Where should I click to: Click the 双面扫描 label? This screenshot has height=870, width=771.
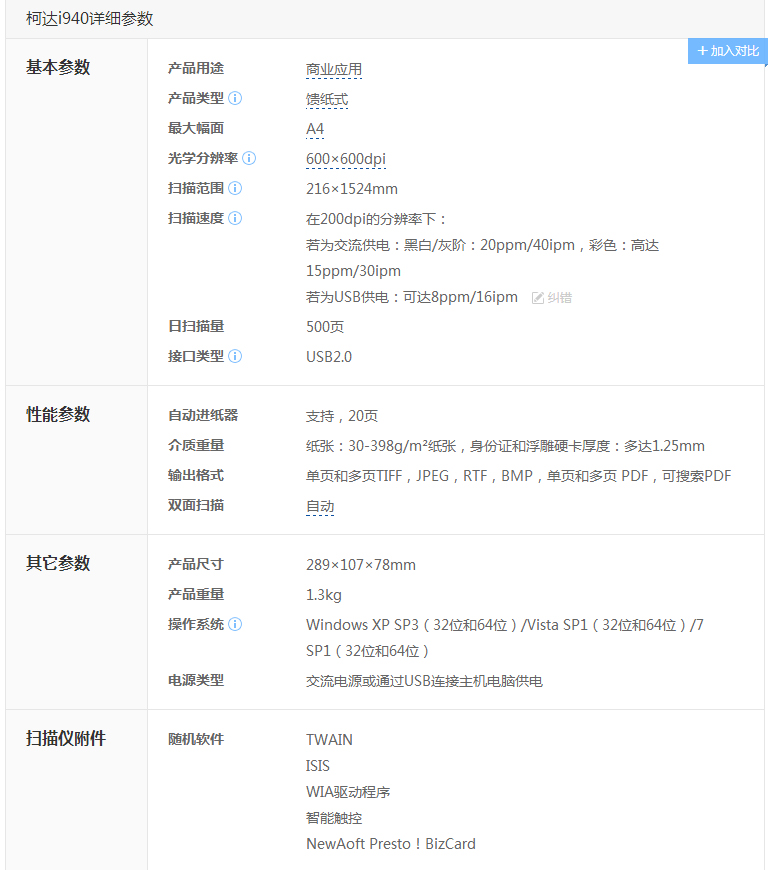pos(196,505)
